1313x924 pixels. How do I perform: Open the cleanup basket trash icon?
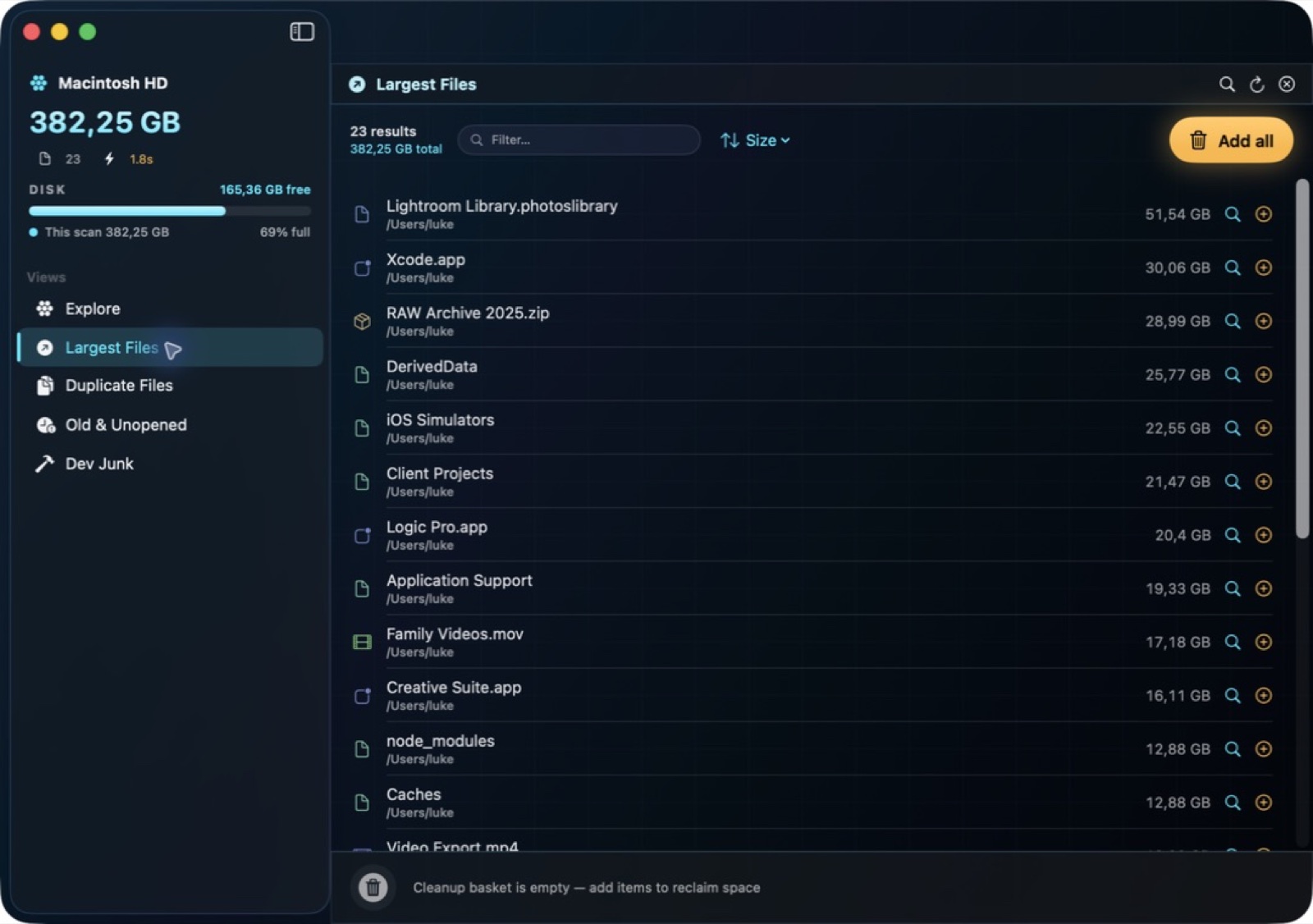373,887
